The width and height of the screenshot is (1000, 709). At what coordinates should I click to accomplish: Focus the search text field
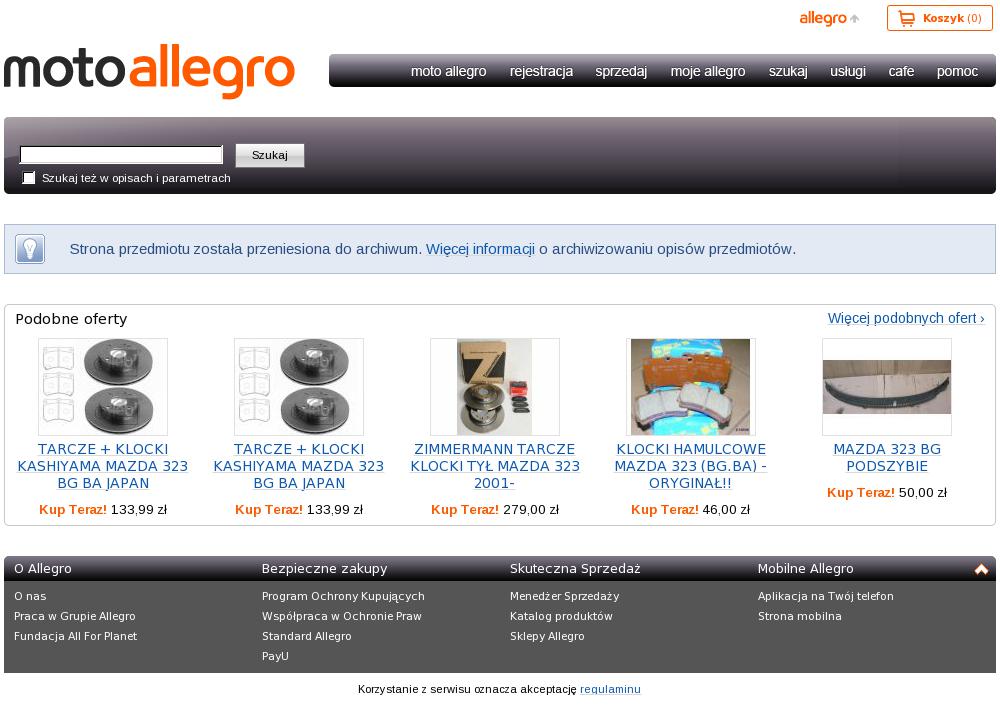pyautogui.click(x=121, y=154)
